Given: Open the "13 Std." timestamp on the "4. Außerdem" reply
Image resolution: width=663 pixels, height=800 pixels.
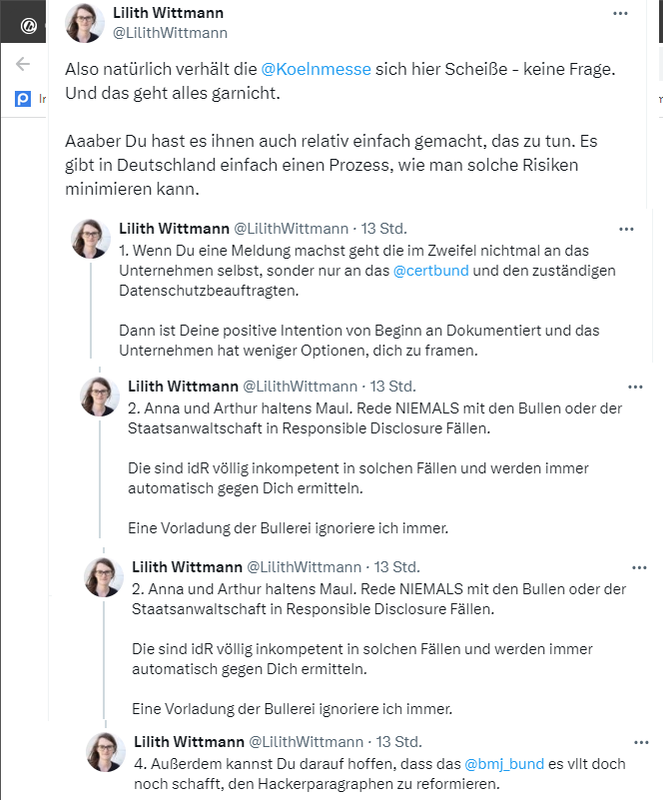Looking at the screenshot, I should click(x=399, y=742).
